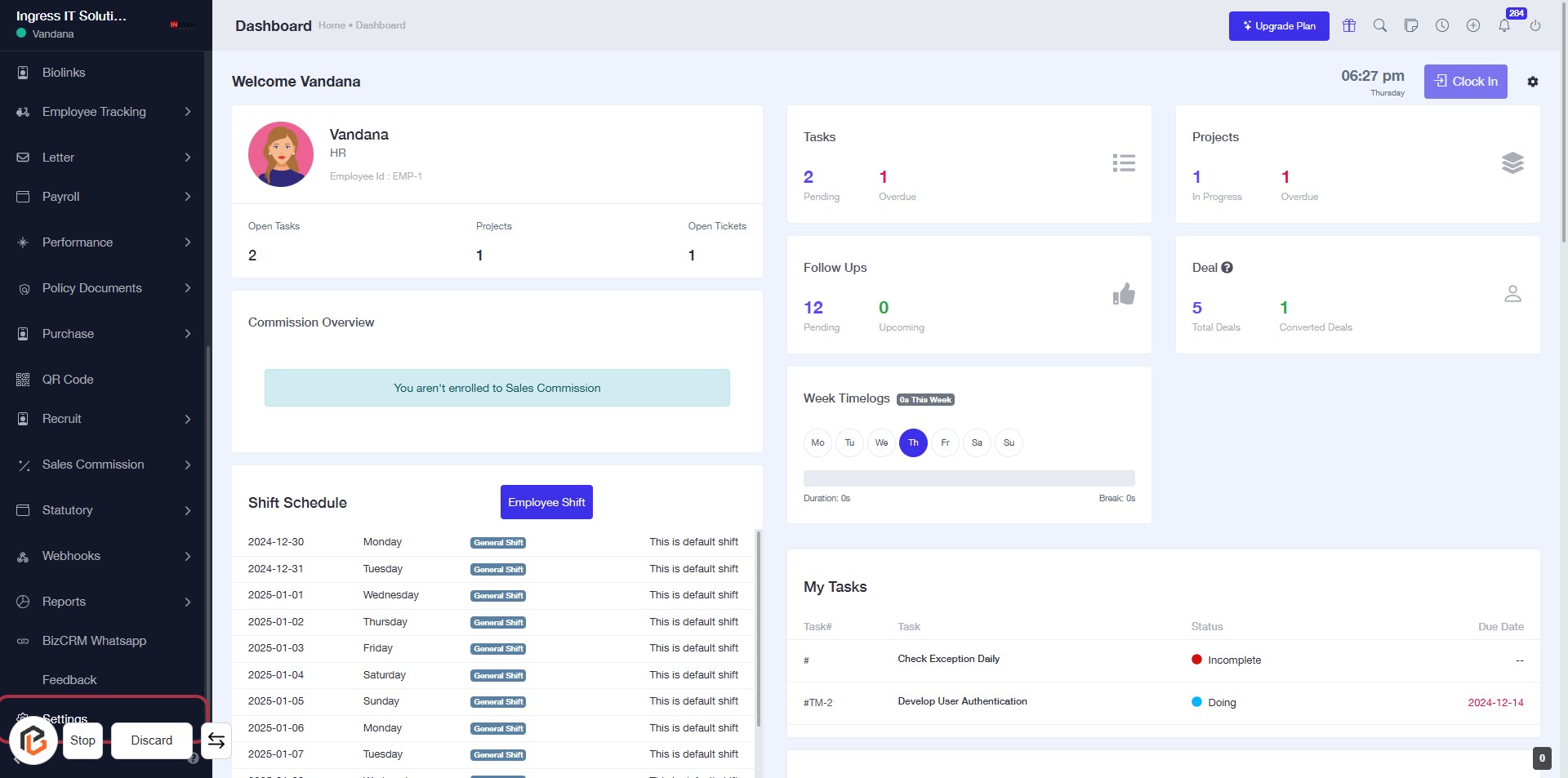
Task: Select Friday in Week Timelogs
Action: pos(945,442)
